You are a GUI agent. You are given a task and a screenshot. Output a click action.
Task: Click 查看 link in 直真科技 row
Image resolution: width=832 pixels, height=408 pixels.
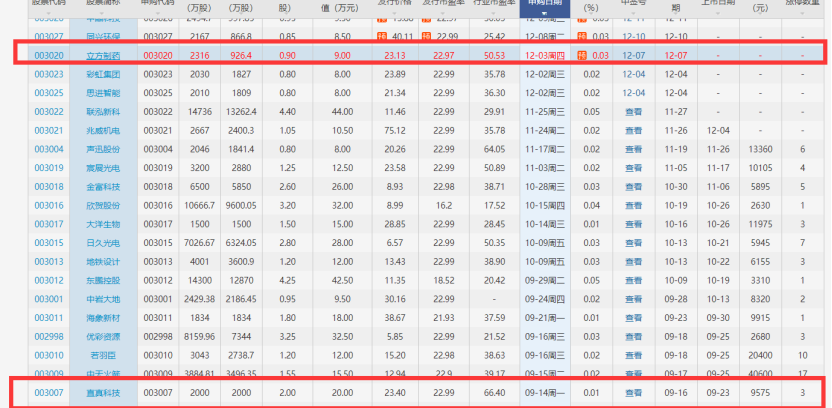[x=634, y=393]
